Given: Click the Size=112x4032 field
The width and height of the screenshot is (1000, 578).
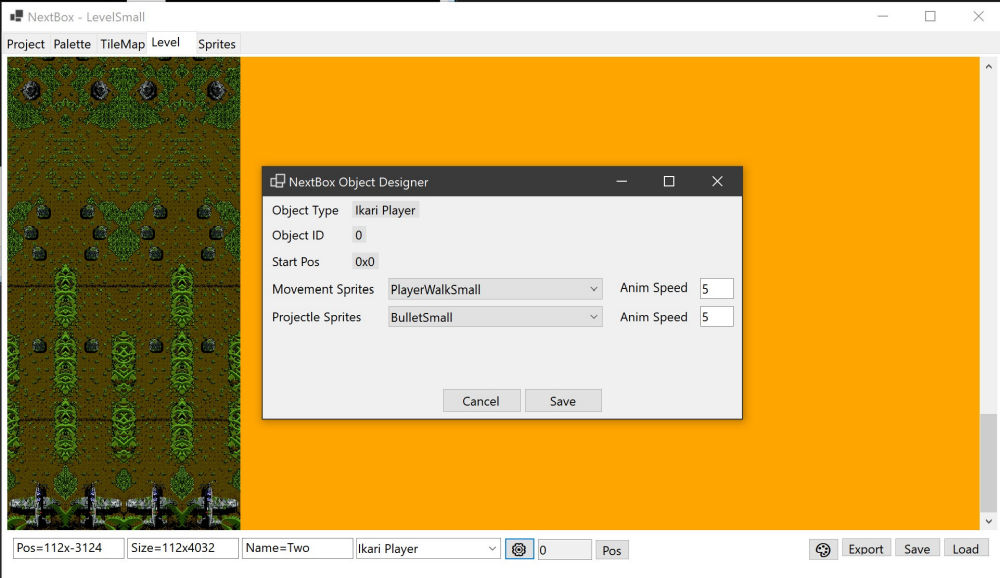Looking at the screenshot, I should (183, 548).
